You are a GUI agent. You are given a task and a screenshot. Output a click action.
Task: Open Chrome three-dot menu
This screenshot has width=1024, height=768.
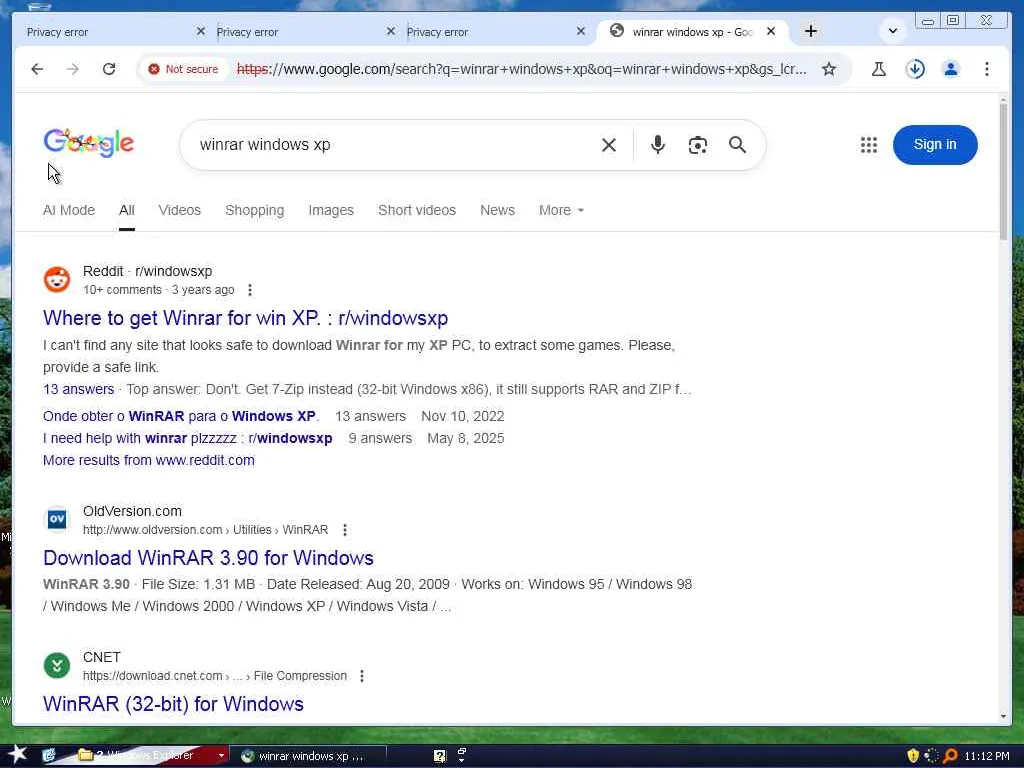pos(987,69)
